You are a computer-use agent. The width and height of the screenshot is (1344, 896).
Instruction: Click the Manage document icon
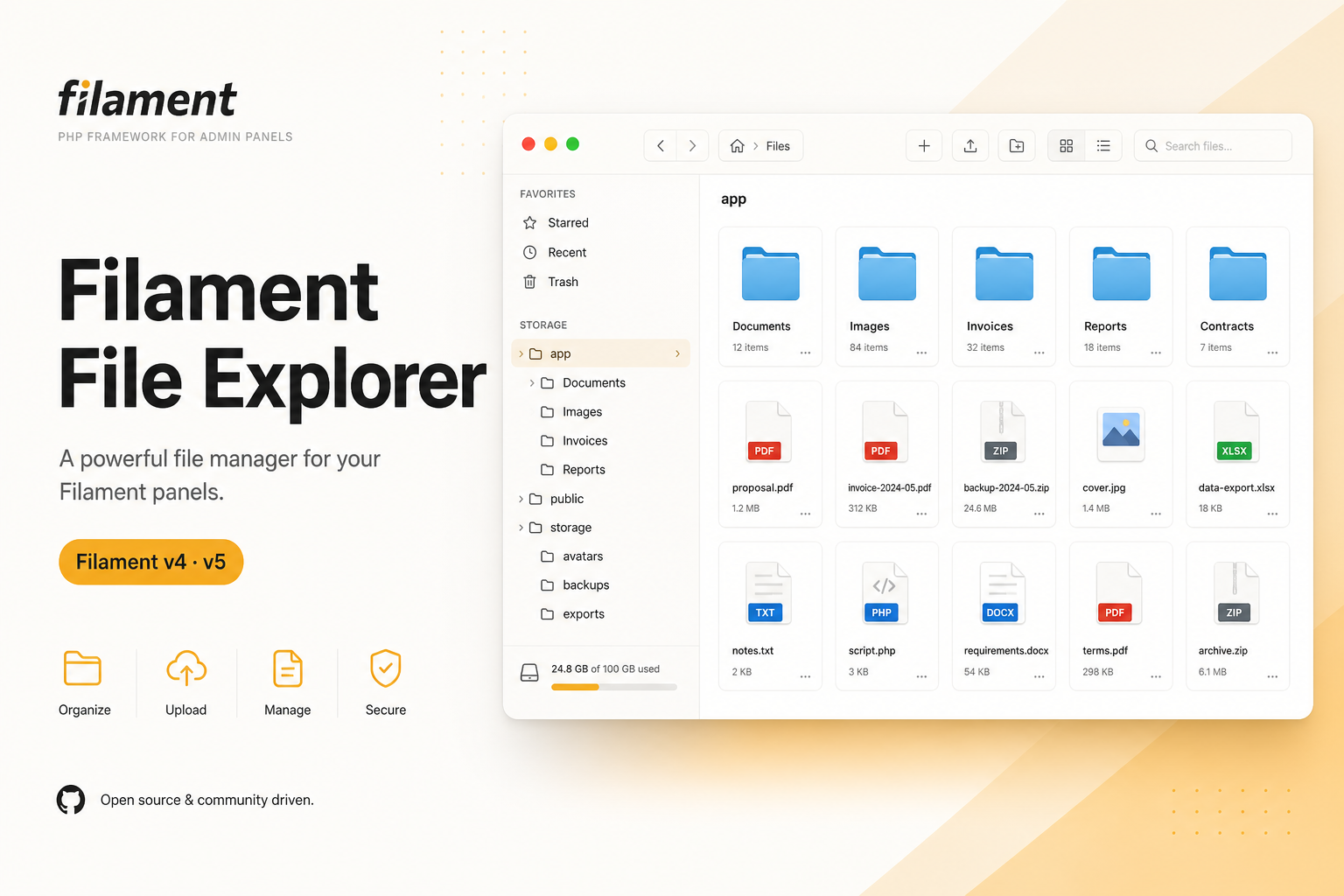click(288, 669)
